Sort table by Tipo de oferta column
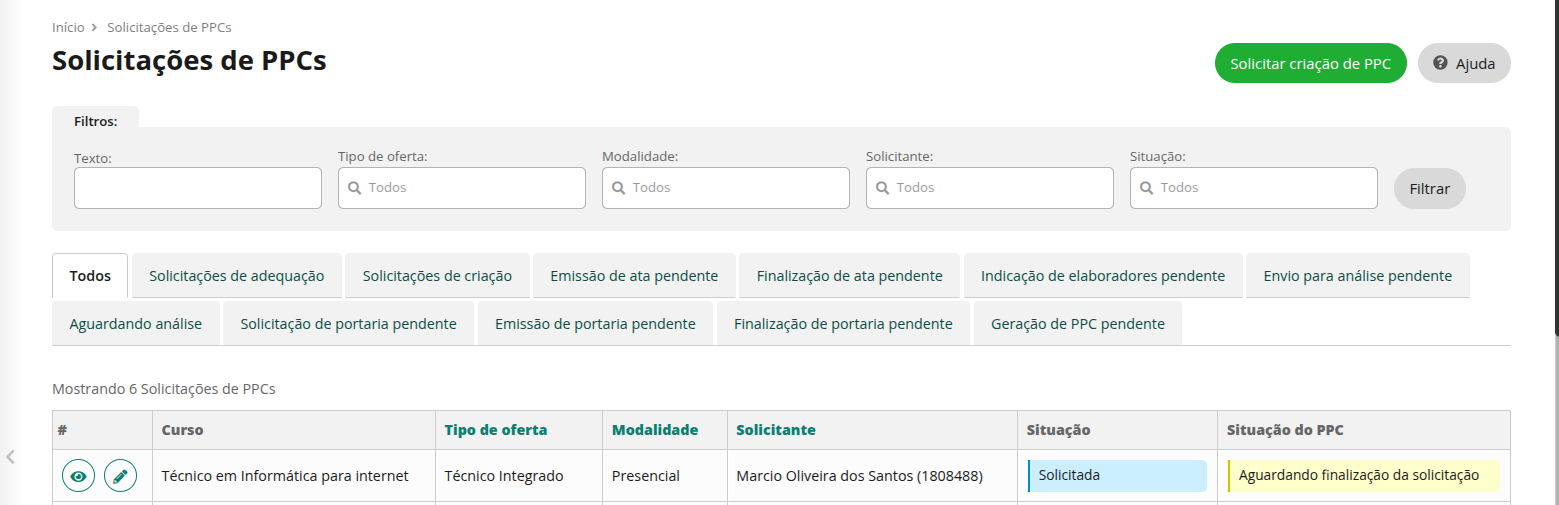1559x505 pixels. pos(495,430)
